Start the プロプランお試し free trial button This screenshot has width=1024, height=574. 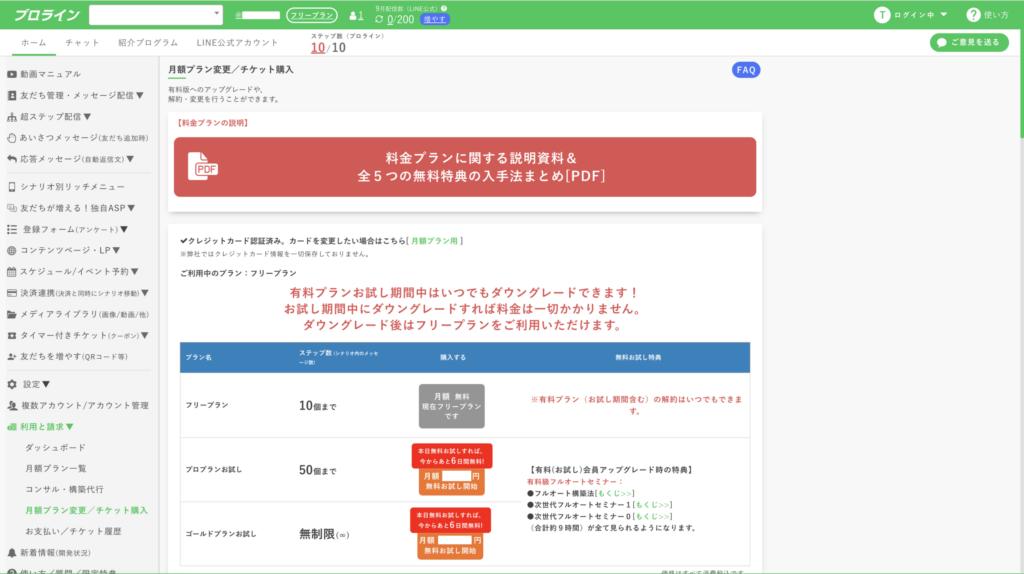click(x=452, y=481)
